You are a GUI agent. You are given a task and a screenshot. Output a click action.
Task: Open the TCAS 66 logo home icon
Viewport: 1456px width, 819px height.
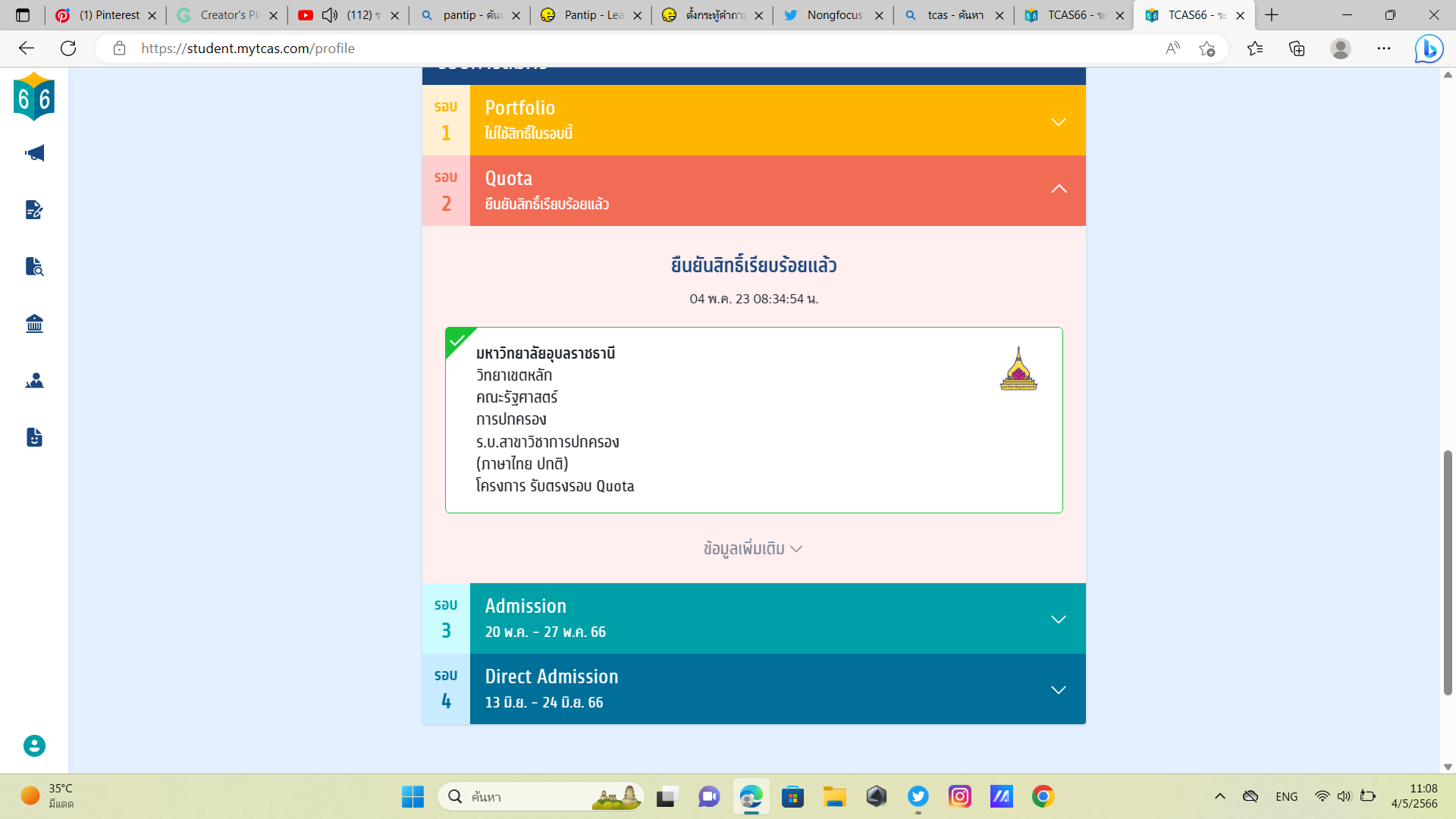pyautogui.click(x=34, y=97)
